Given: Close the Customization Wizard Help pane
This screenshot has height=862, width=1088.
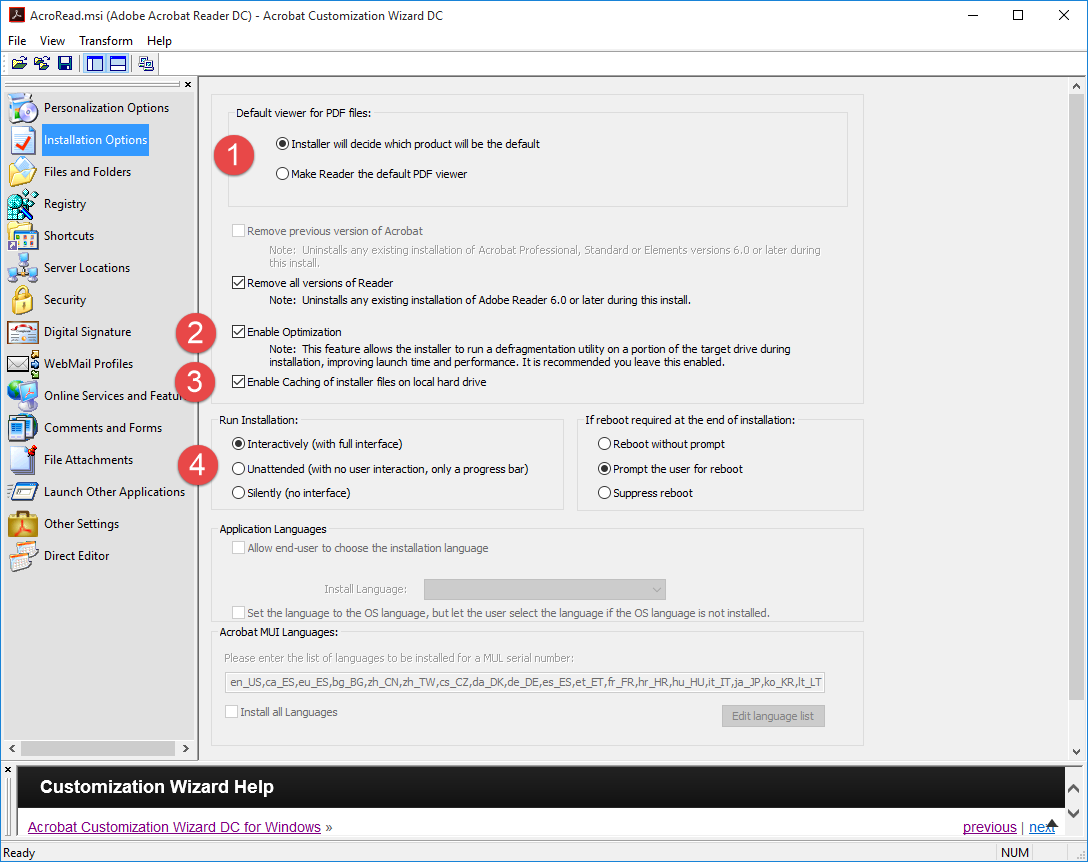Looking at the screenshot, I should pyautogui.click(x=8, y=770).
